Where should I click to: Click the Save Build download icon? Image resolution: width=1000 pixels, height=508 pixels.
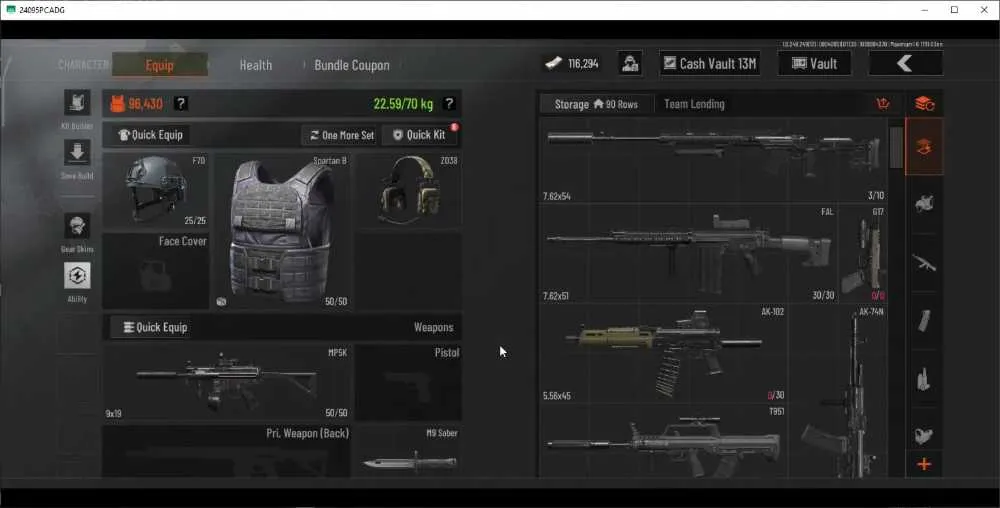77,152
